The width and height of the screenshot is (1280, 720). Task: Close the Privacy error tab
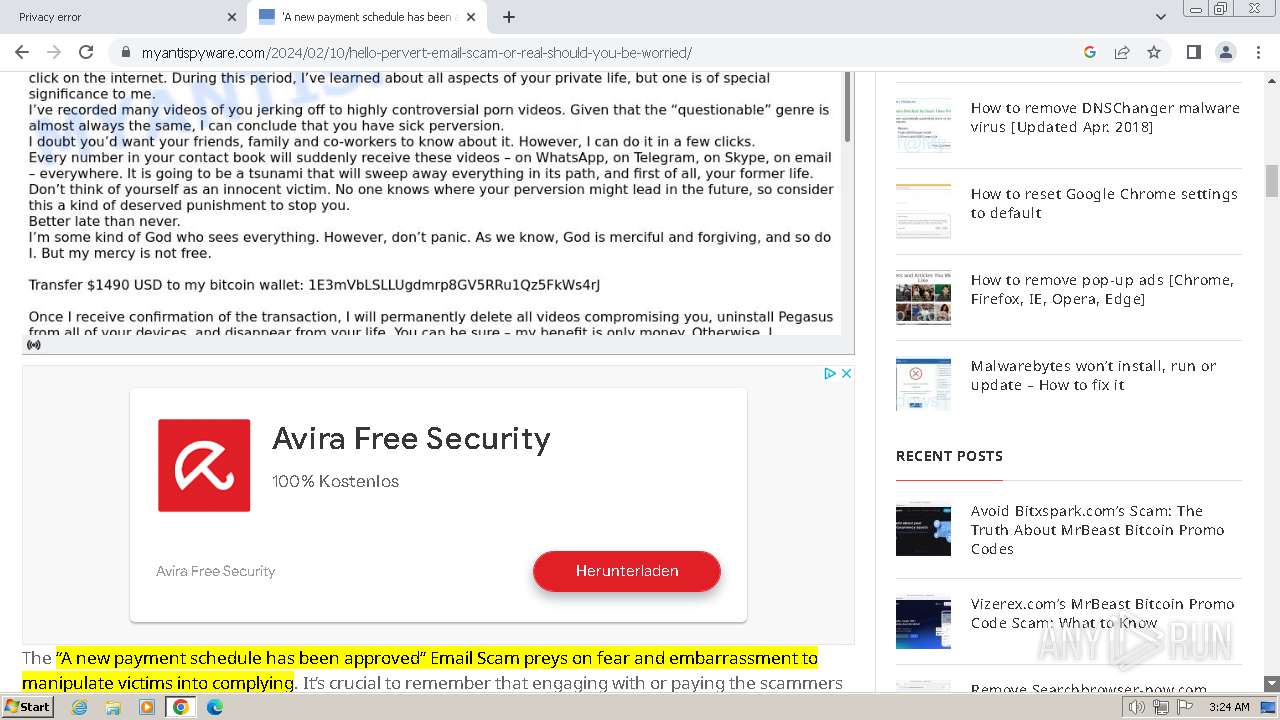click(232, 17)
